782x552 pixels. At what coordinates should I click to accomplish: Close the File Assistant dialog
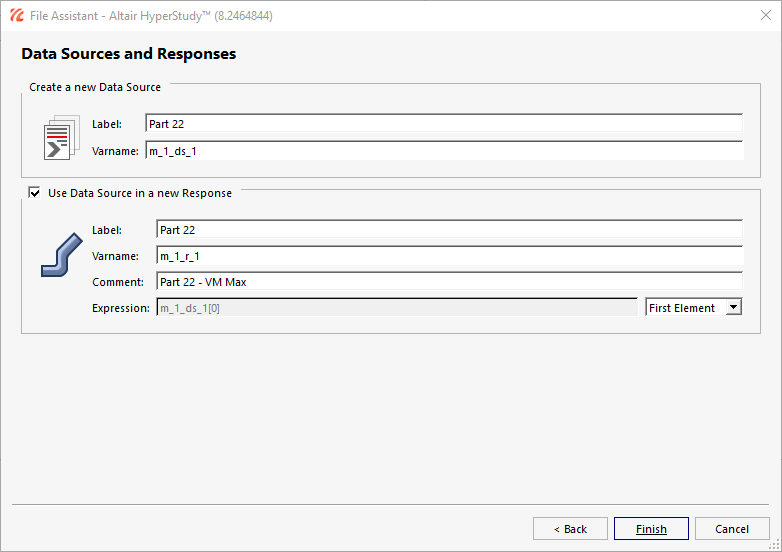point(766,15)
